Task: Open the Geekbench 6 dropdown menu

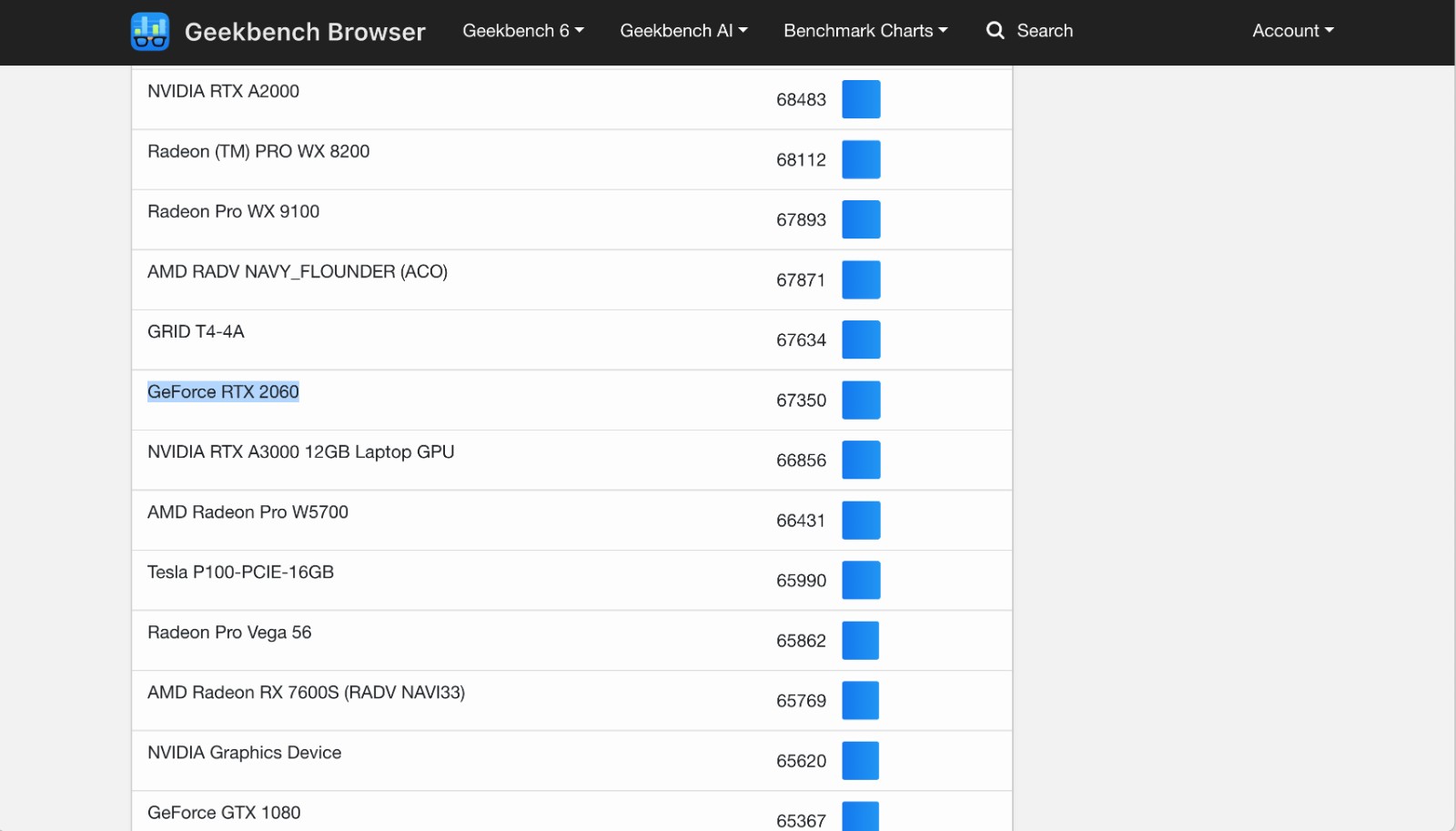Action: click(x=523, y=31)
